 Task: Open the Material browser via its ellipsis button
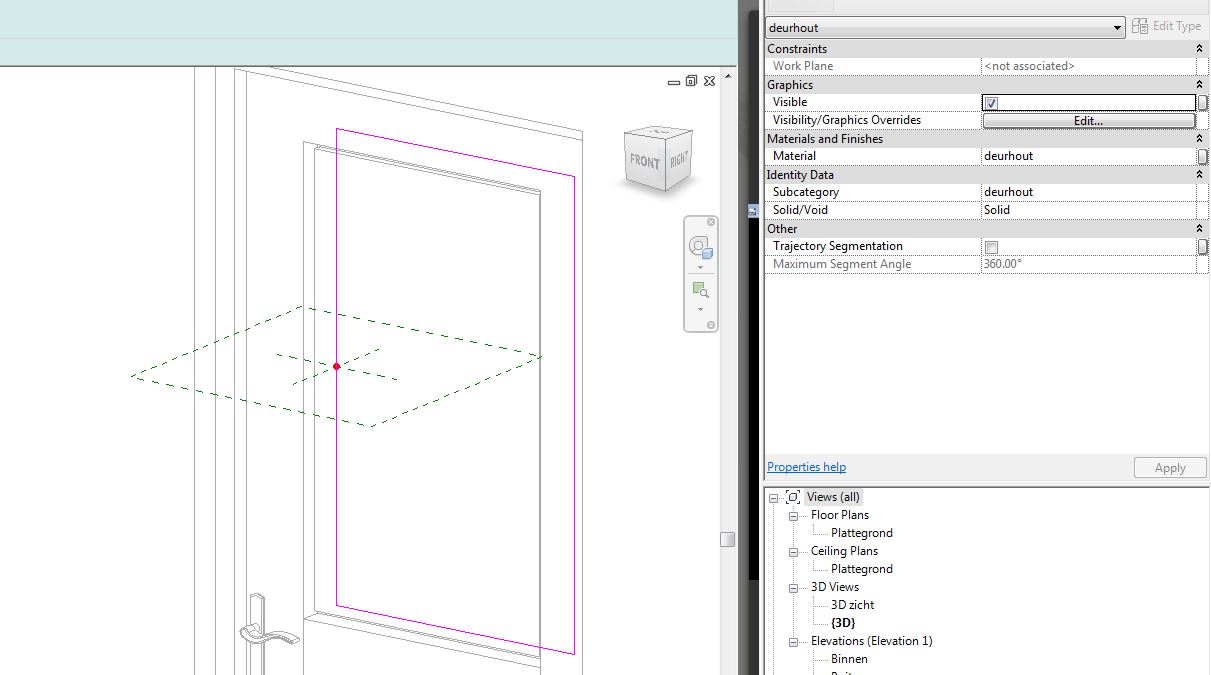pyautogui.click(x=1202, y=155)
